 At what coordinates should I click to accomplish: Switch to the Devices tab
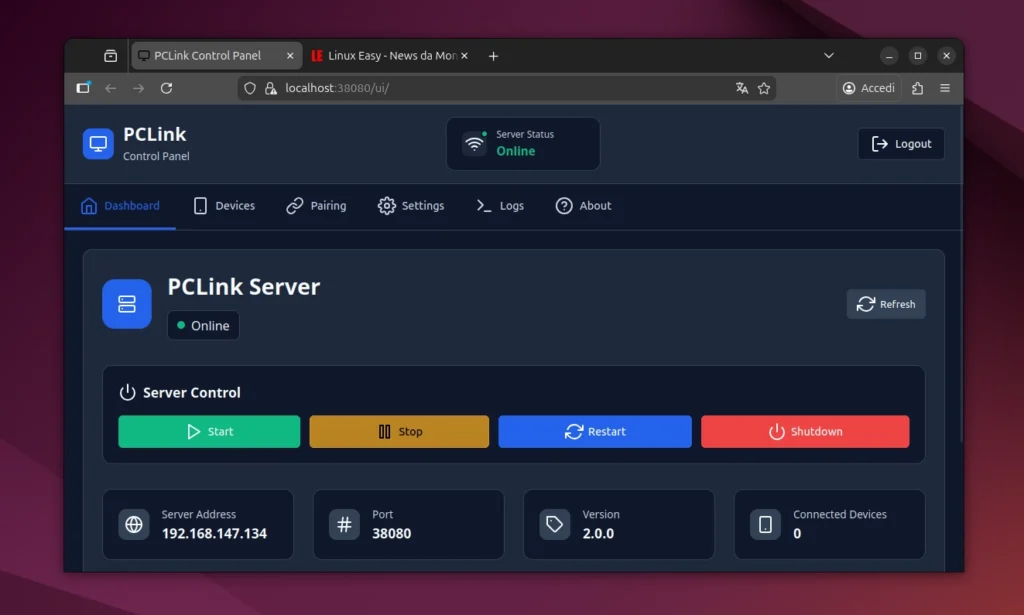pyautogui.click(x=224, y=206)
